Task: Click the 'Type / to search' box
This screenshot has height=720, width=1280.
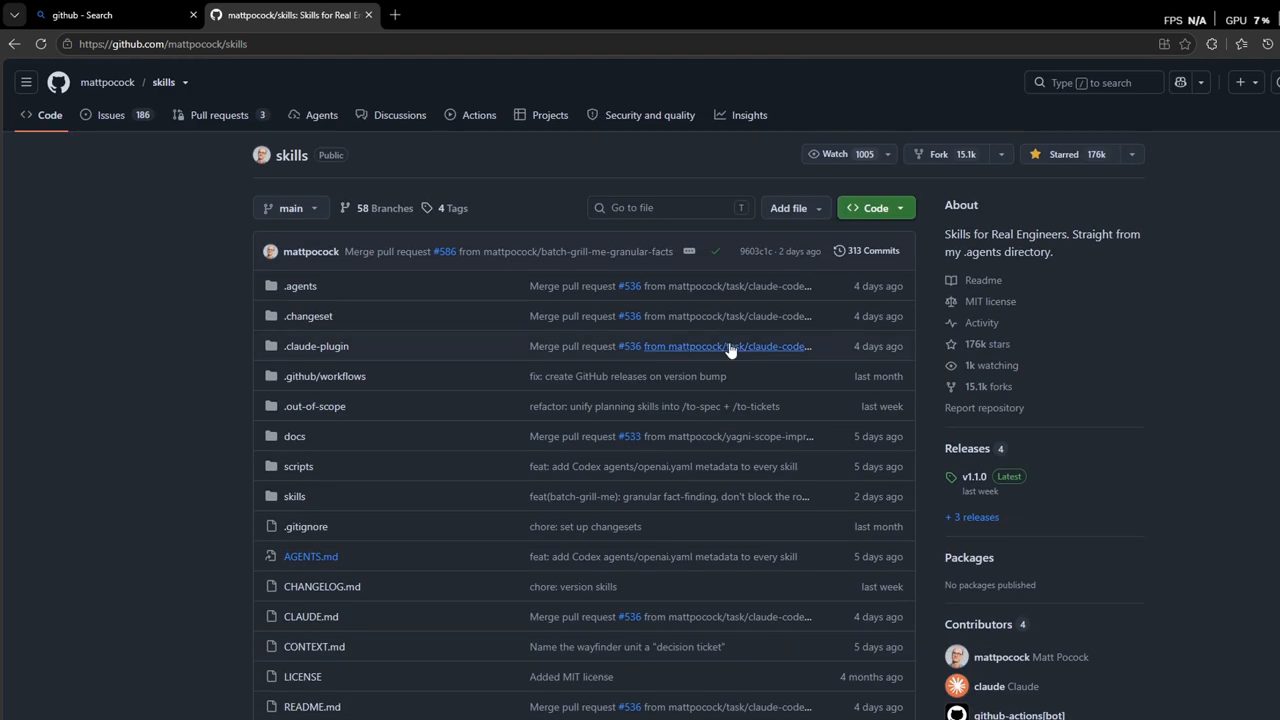Action: point(1094,82)
